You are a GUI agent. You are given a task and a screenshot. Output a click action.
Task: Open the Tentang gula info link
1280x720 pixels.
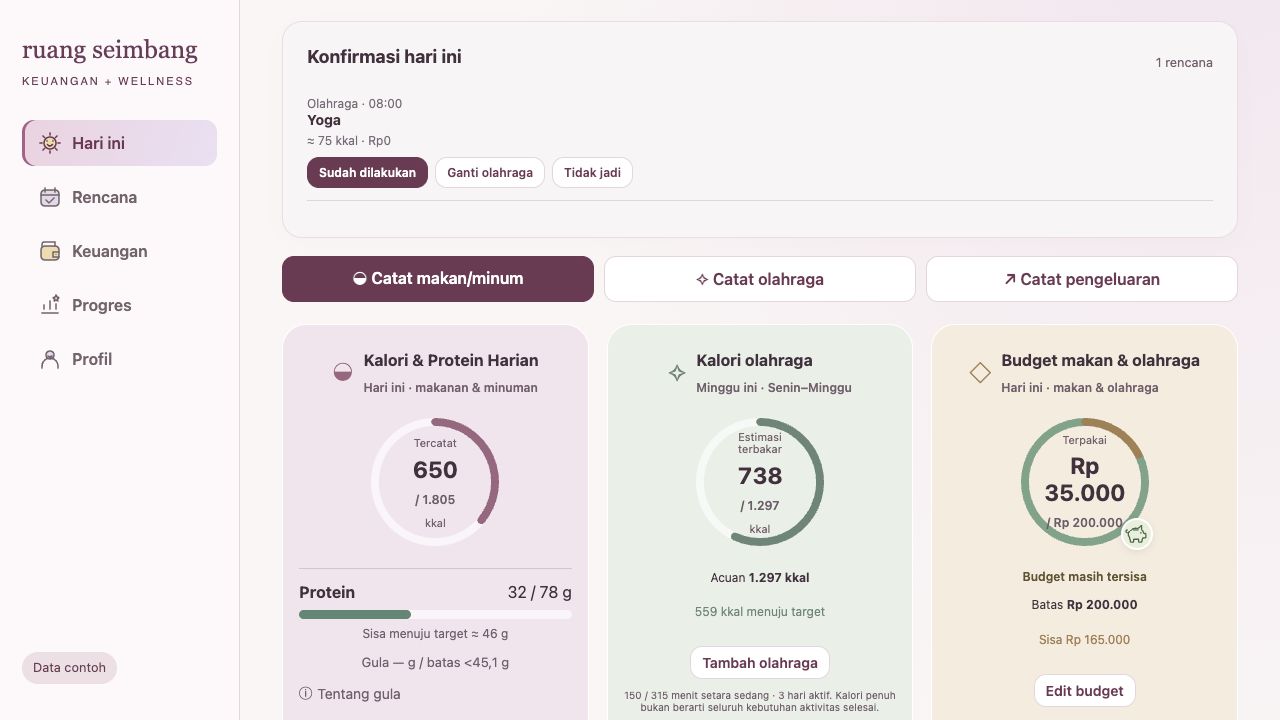click(350, 694)
